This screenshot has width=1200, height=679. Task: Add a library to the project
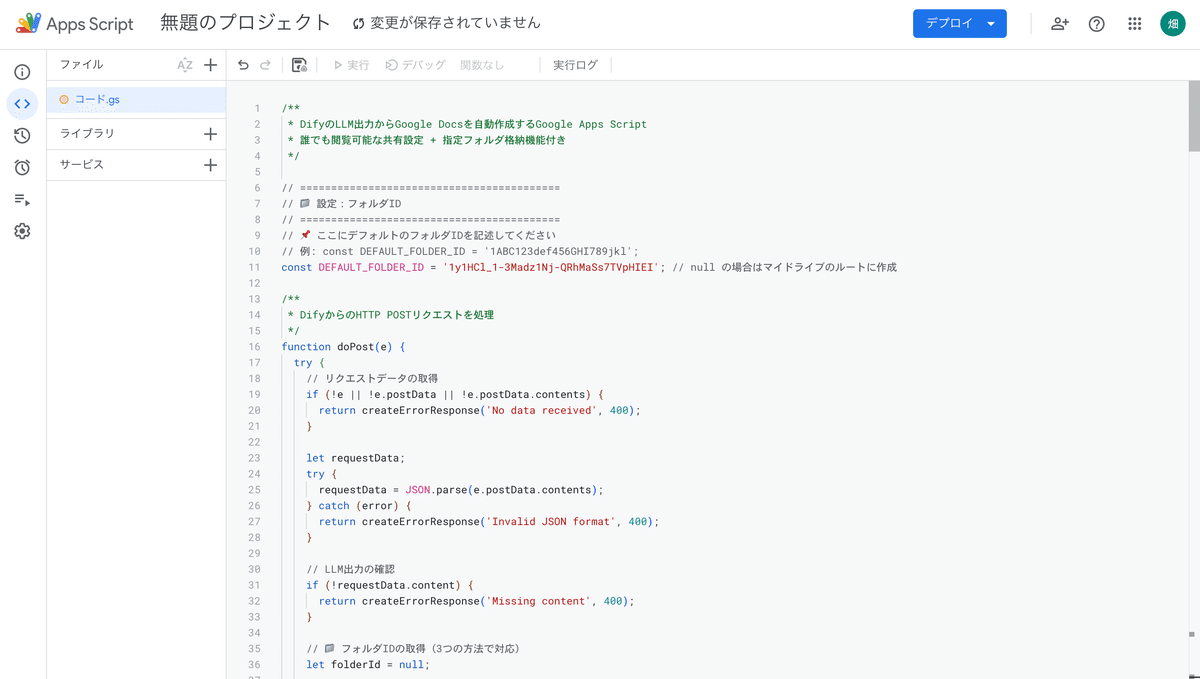click(x=210, y=133)
